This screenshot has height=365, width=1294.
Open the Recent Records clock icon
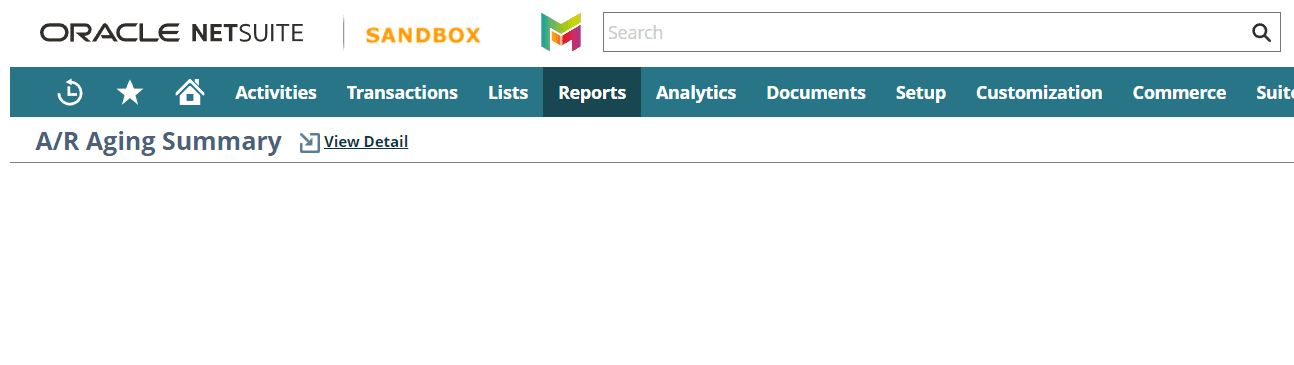(x=70, y=92)
